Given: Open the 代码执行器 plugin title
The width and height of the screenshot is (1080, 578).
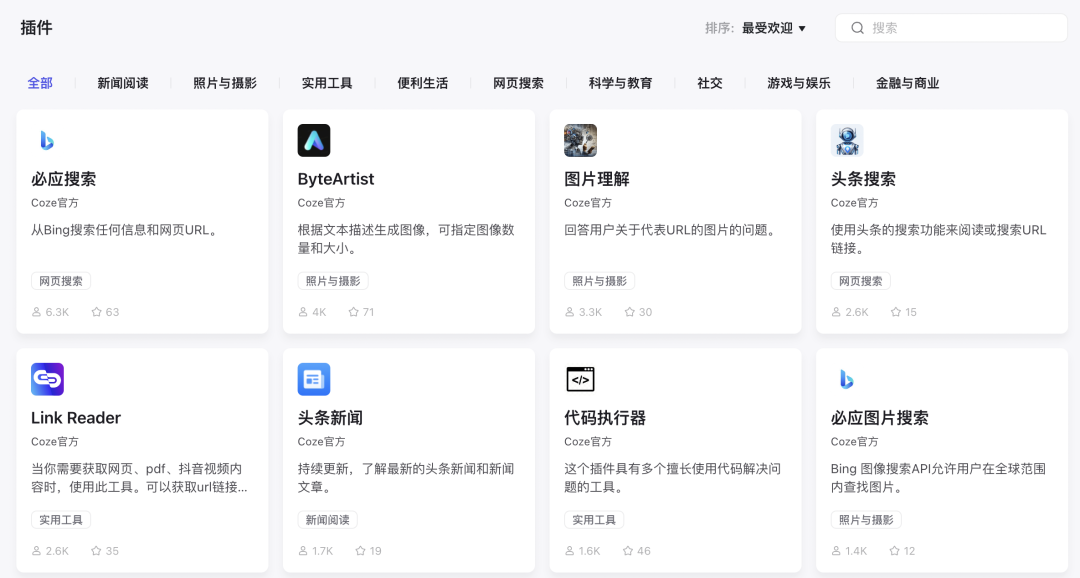Looking at the screenshot, I should click(605, 418).
